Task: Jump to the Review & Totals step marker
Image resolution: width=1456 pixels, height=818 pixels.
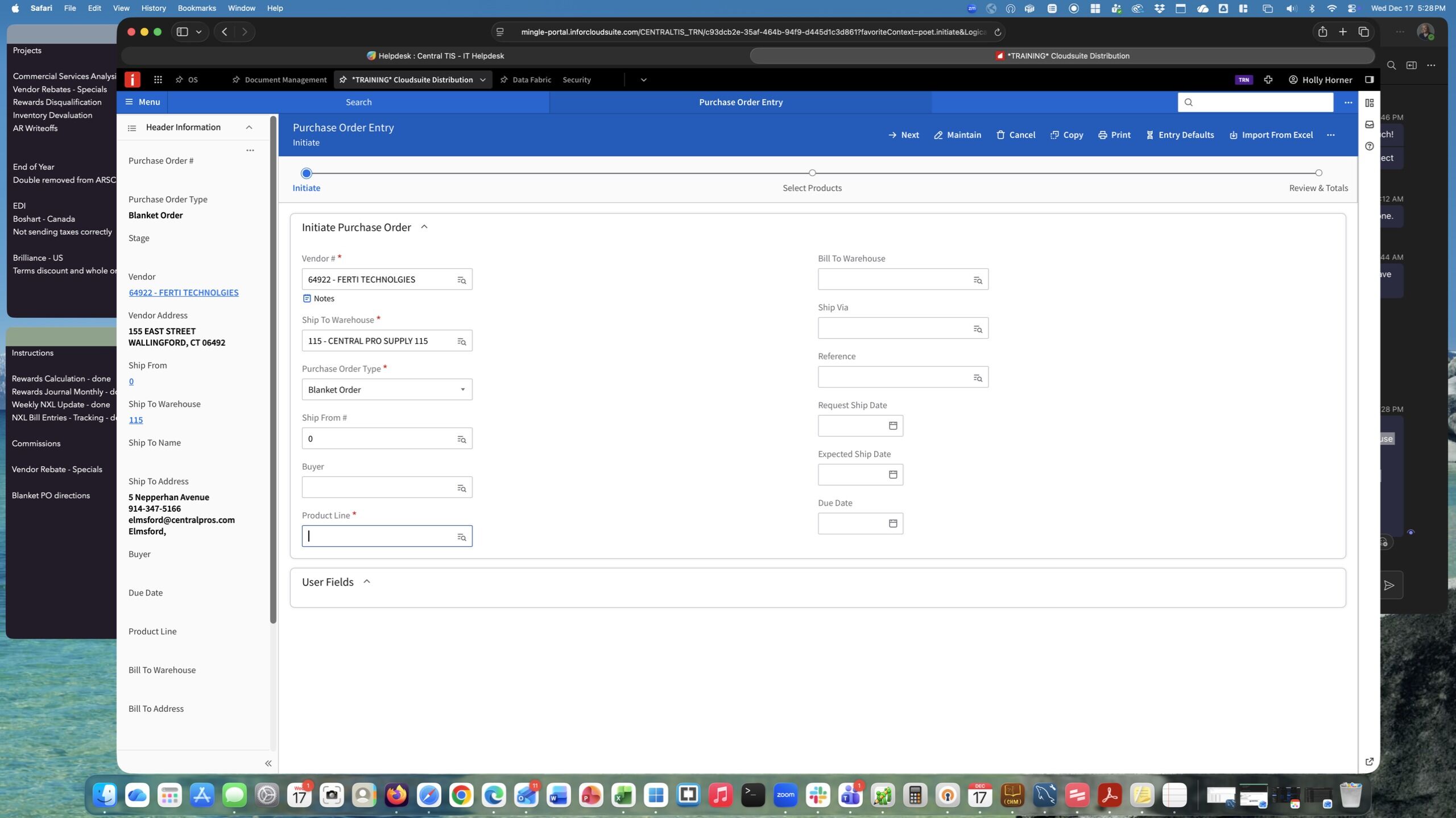Action: tap(1318, 173)
